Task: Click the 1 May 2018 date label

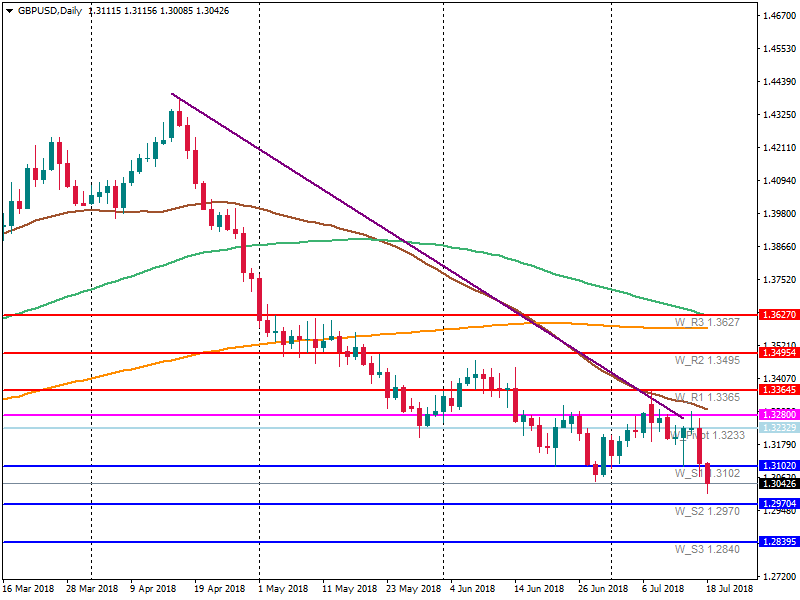Action: (x=282, y=588)
